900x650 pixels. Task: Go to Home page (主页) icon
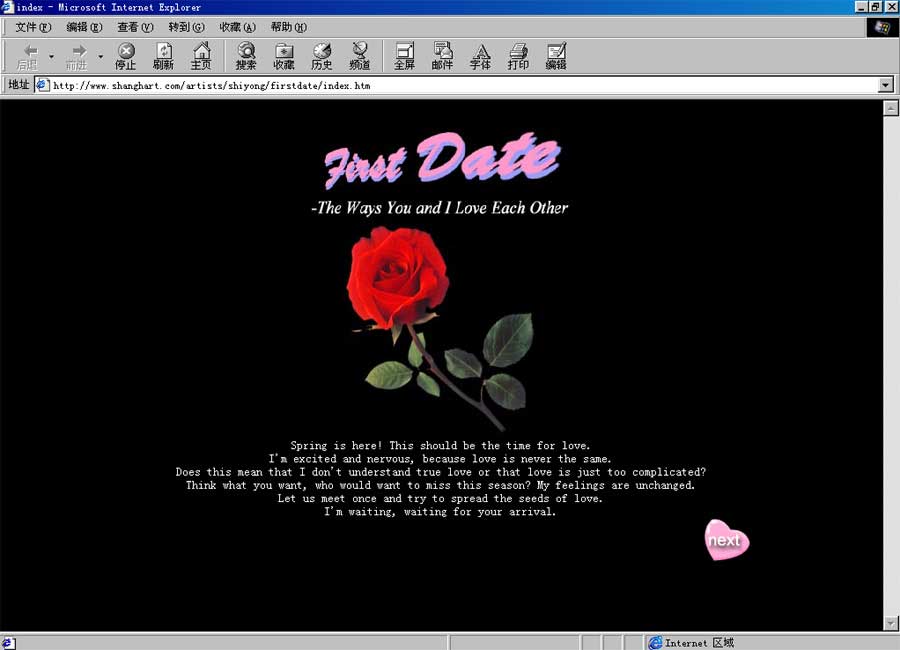(x=201, y=56)
